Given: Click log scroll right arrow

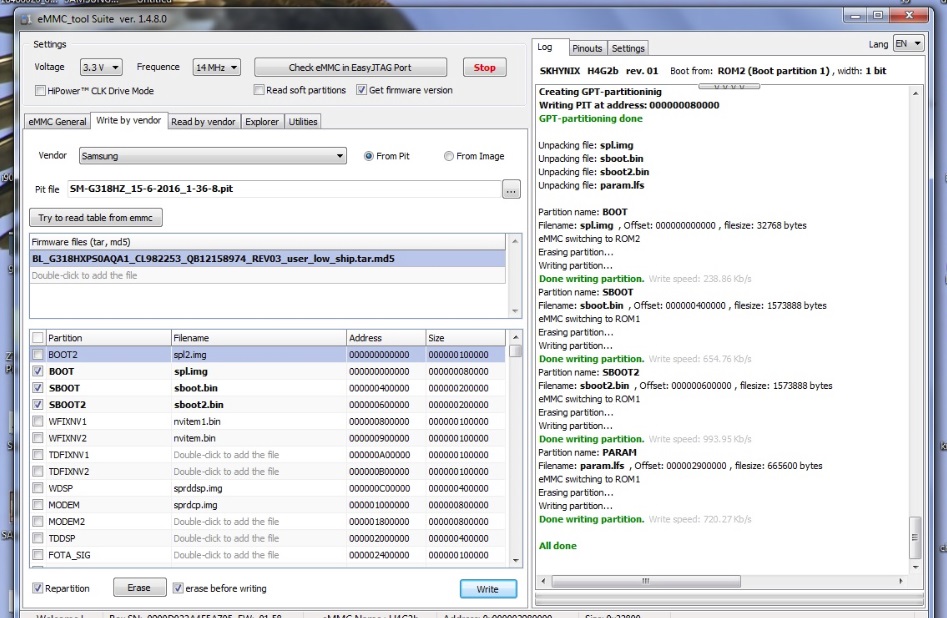Looking at the screenshot, I should [x=900, y=581].
